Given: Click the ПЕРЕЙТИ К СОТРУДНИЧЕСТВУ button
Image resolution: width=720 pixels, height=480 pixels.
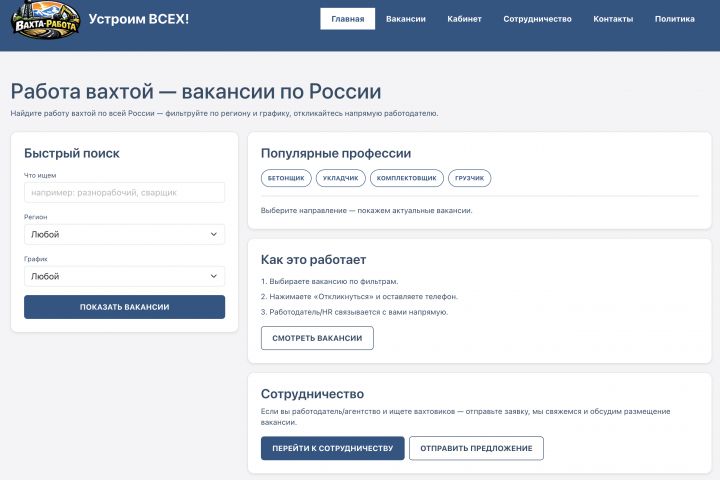Looking at the screenshot, I should point(333,448).
